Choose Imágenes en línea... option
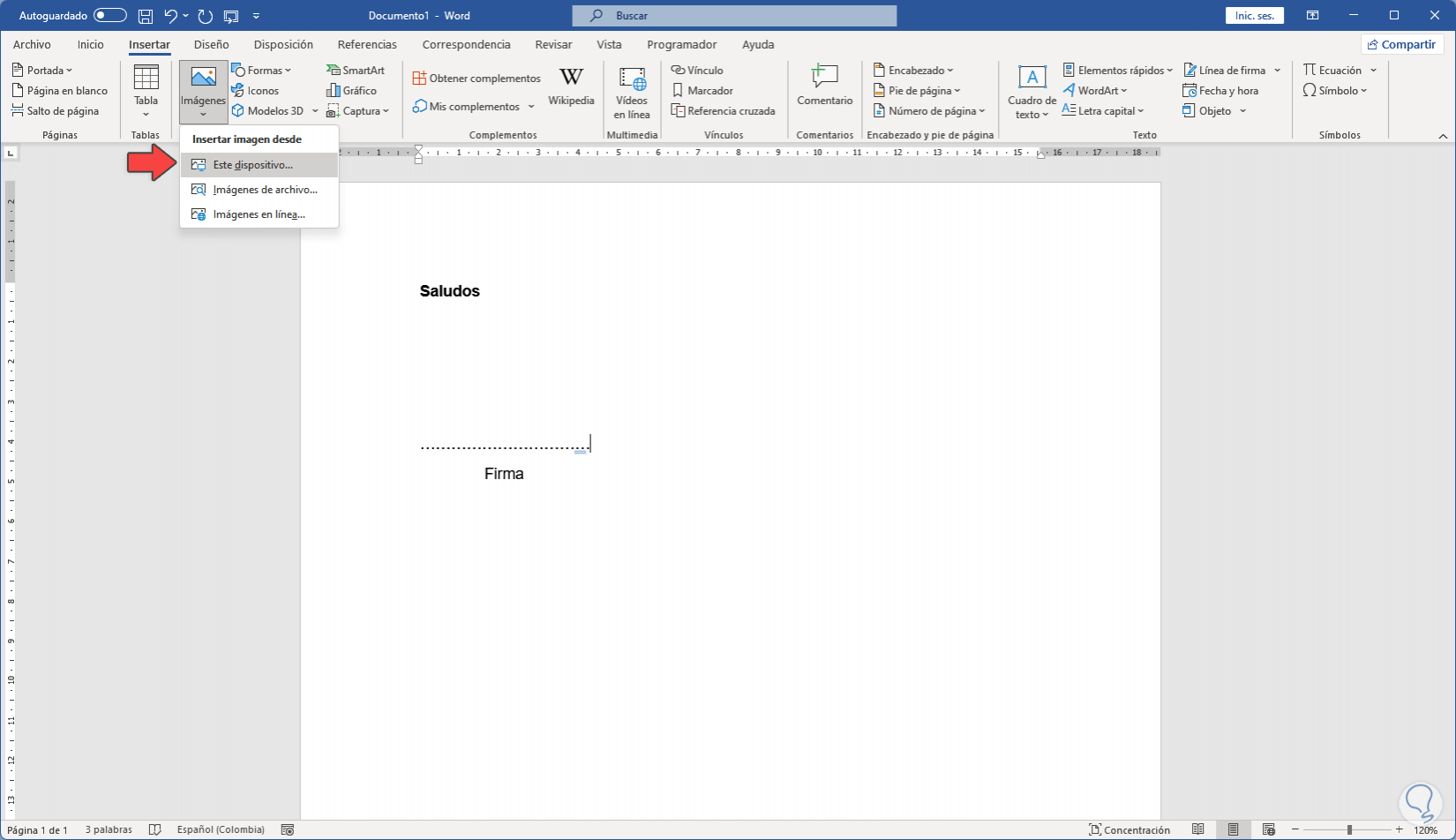This screenshot has height=840, width=1456. [259, 214]
